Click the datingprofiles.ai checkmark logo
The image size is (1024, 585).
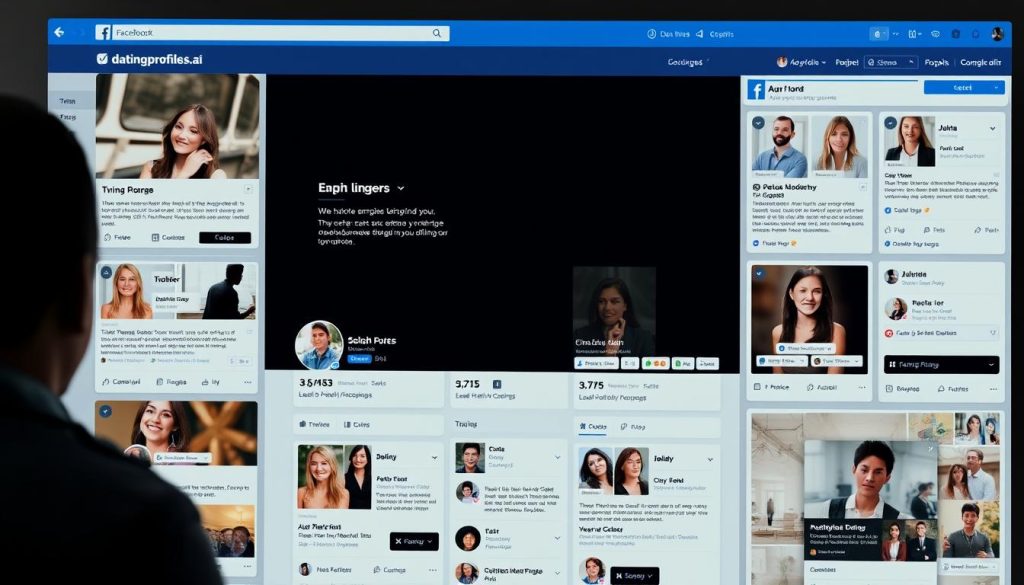[x=103, y=59]
